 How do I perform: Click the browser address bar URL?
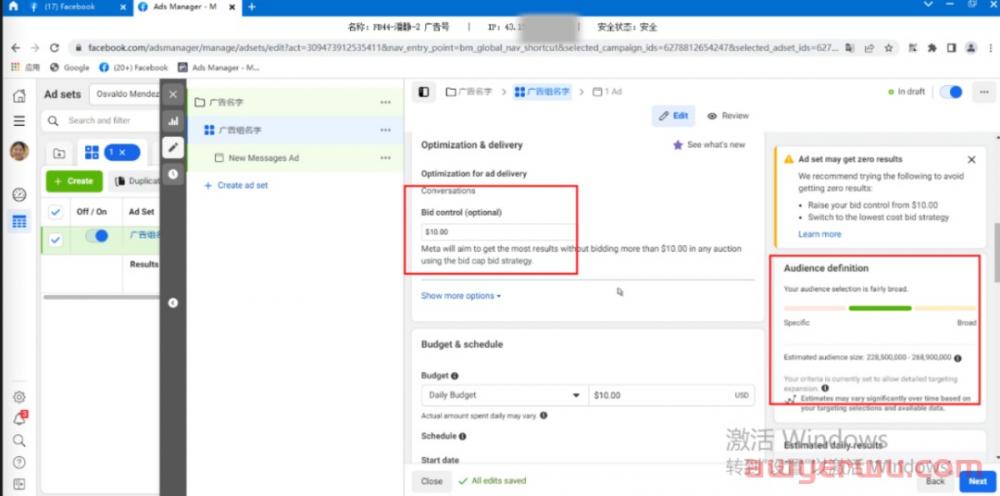(463, 48)
